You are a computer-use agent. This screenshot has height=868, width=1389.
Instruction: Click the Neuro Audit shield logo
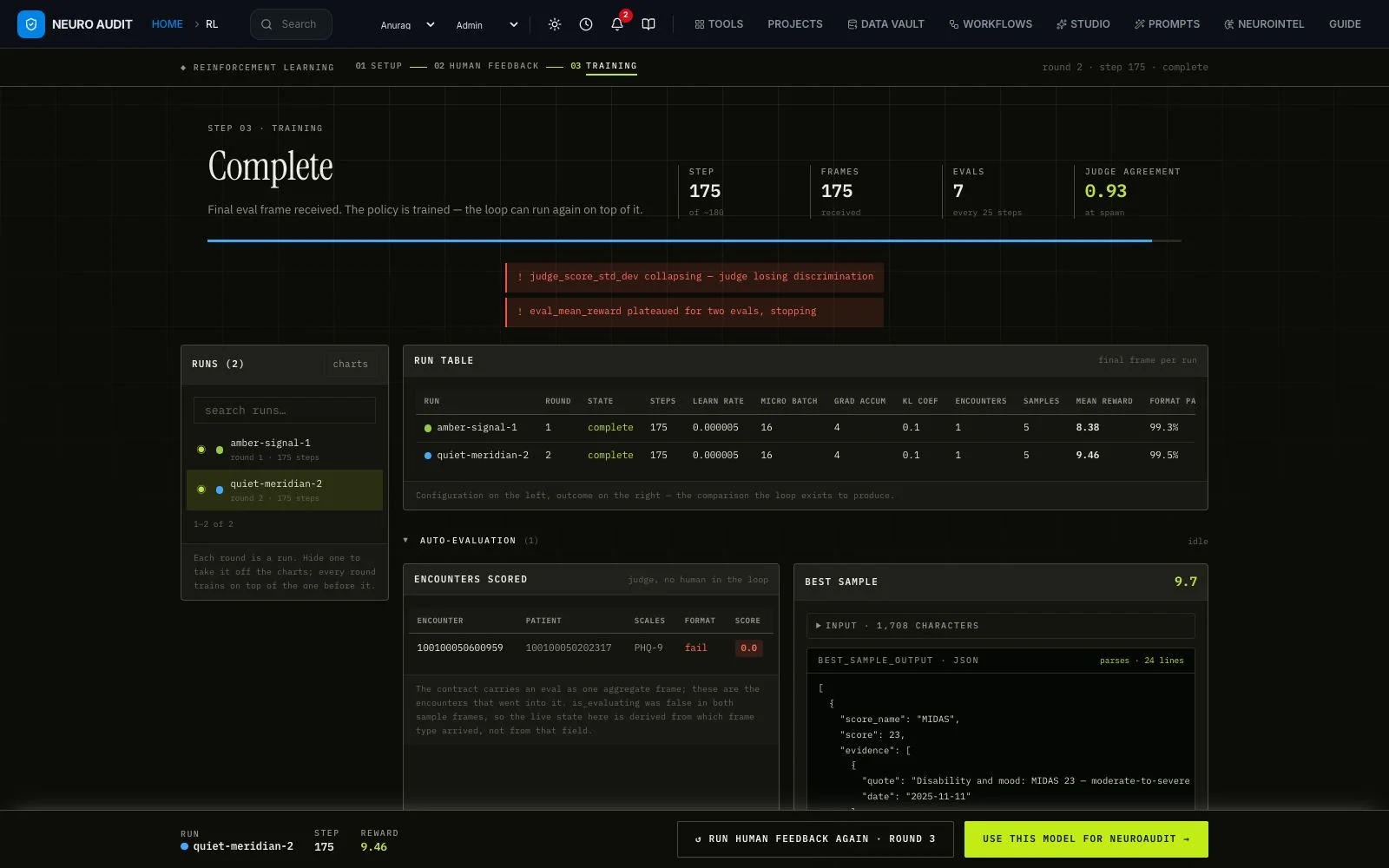(x=31, y=24)
